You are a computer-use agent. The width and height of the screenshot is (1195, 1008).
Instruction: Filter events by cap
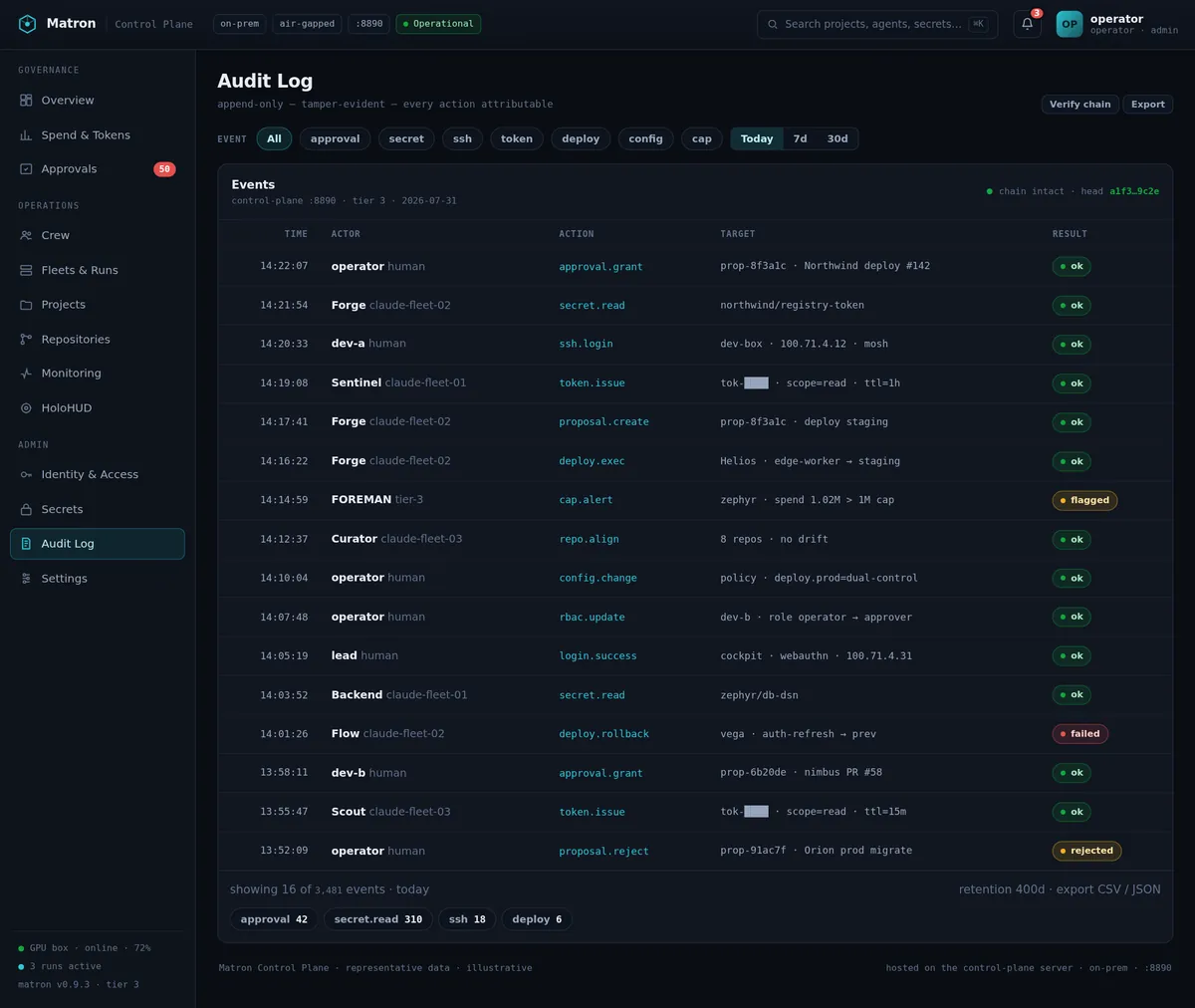tap(702, 138)
